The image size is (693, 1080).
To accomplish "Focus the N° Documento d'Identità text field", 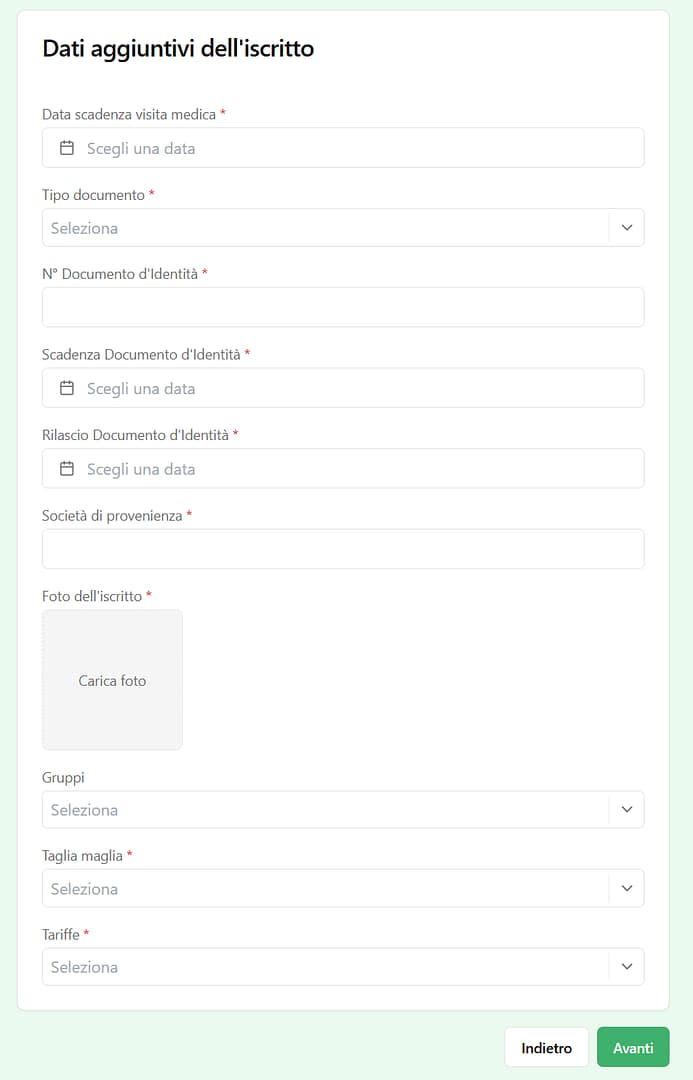I will [343, 308].
